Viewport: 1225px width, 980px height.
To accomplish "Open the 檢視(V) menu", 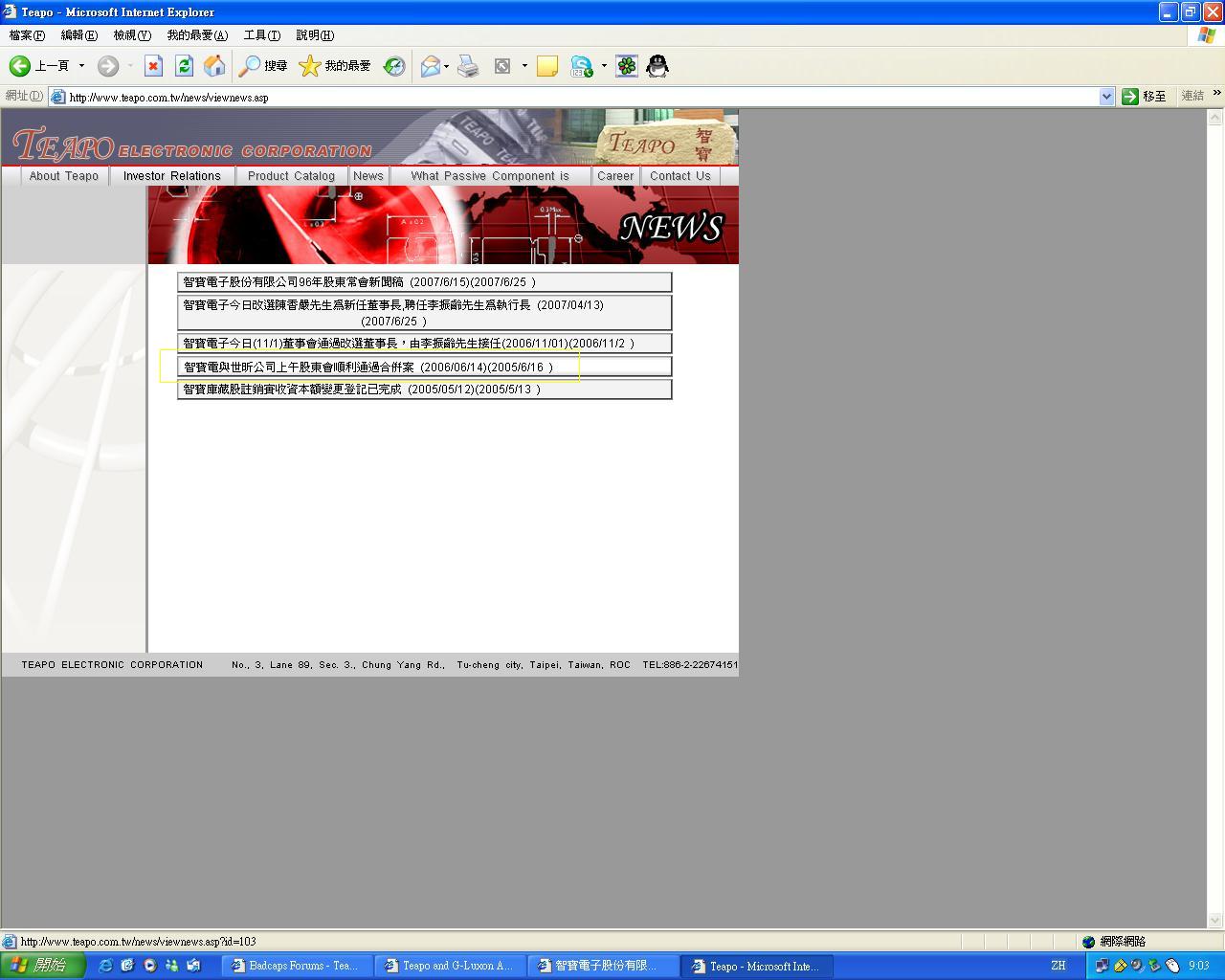I will point(132,35).
